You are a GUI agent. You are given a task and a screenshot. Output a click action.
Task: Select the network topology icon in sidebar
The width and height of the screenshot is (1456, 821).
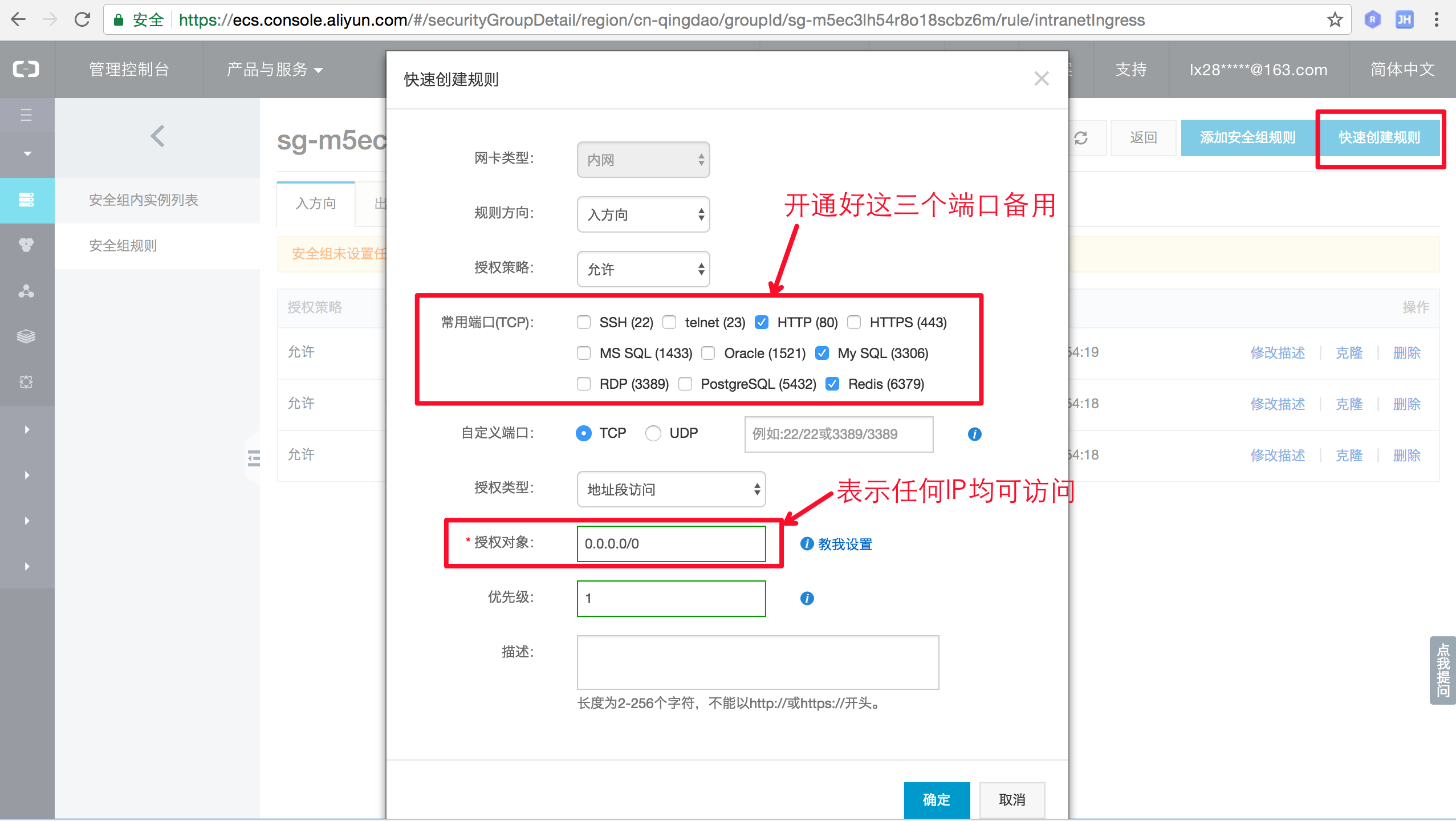coord(26,291)
